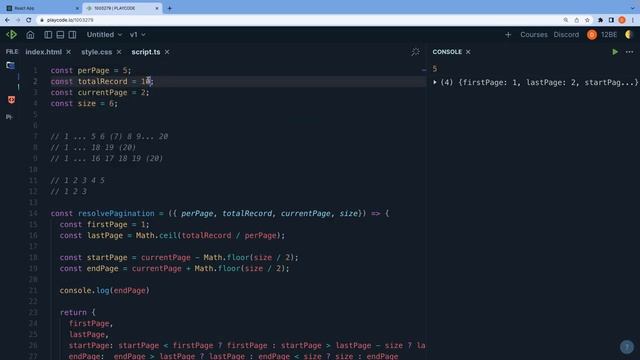Viewport: 640px width, 360px height.
Task: Click the browser forward arrow
Action: pos(18,20)
